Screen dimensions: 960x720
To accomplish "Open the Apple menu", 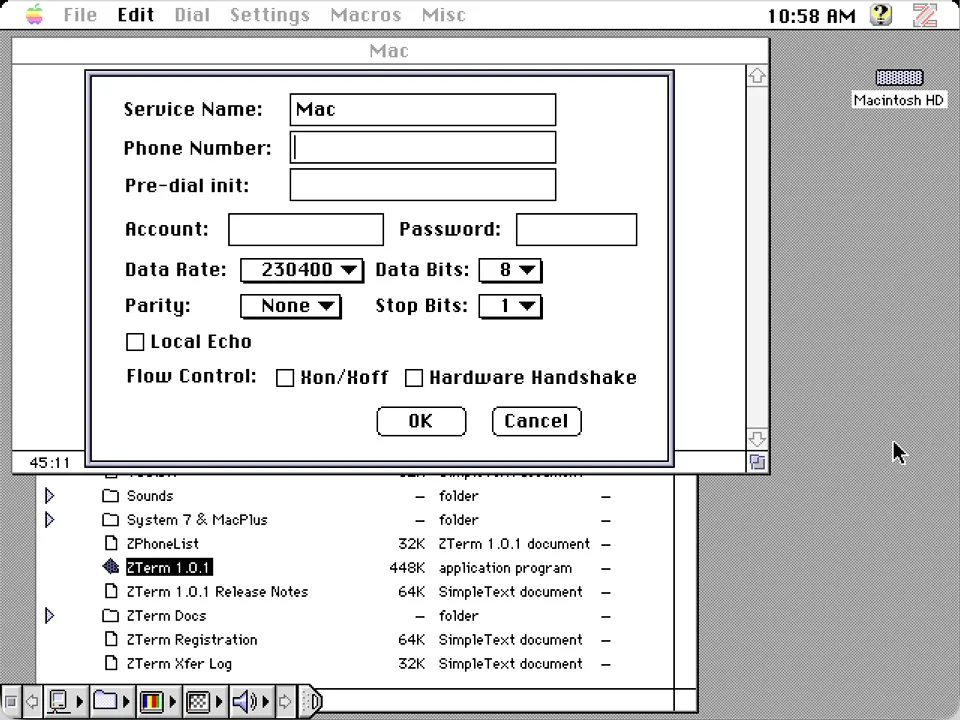I will (33, 14).
